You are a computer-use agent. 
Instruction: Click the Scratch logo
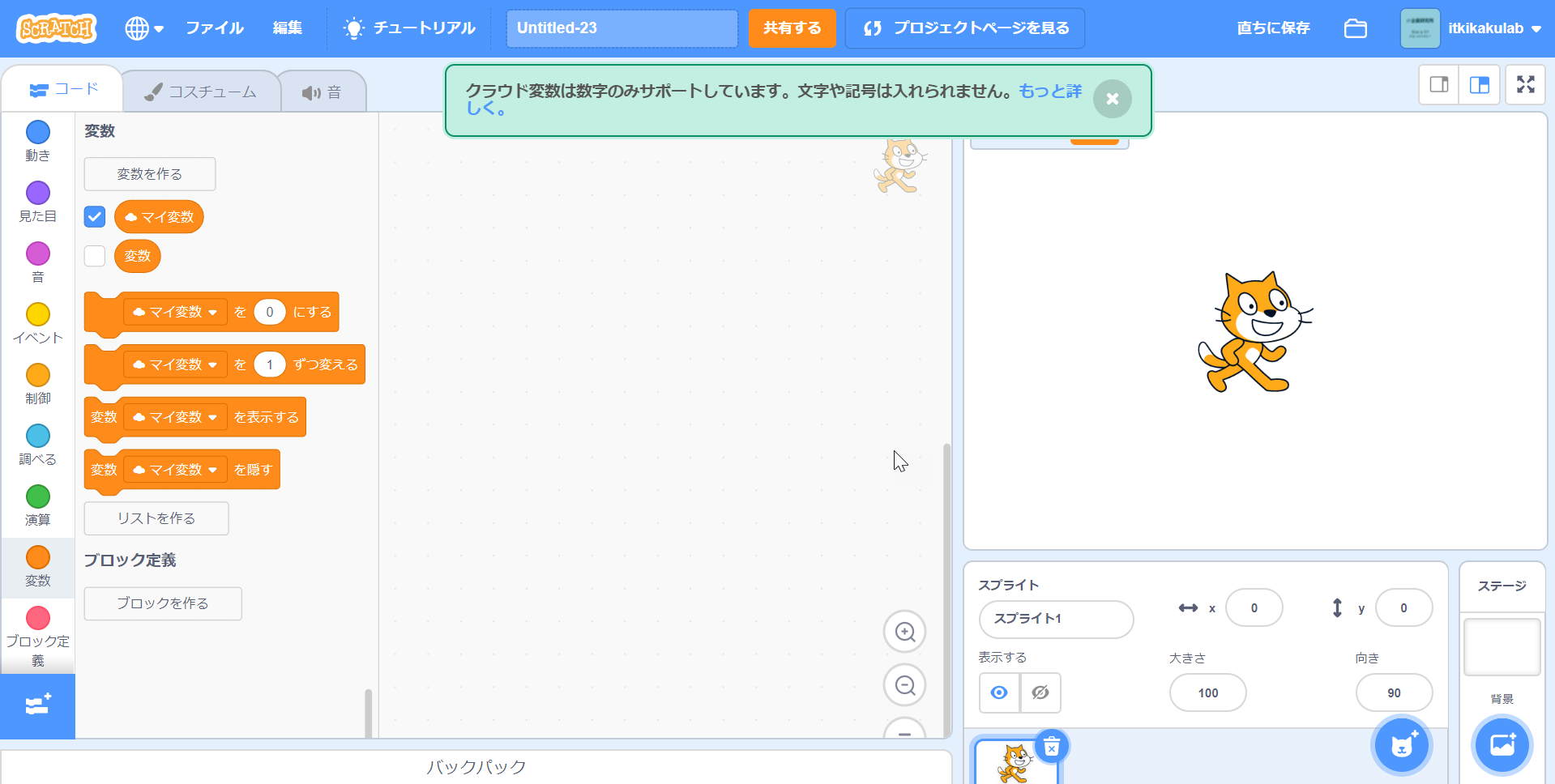56,28
